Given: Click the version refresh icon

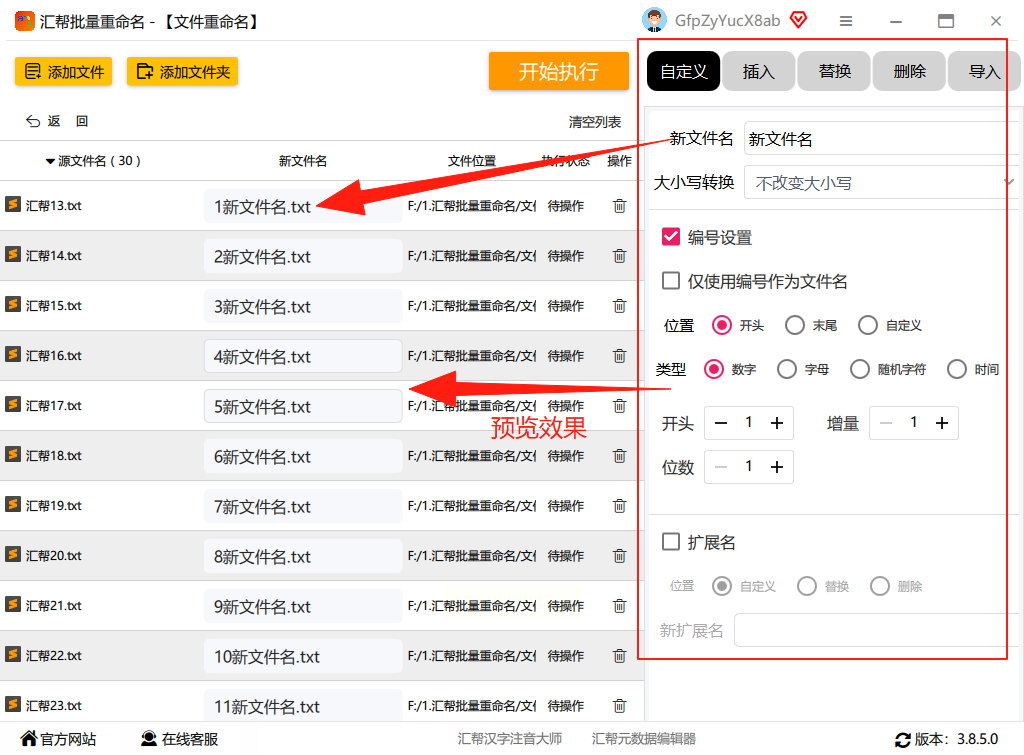Looking at the screenshot, I should coord(903,740).
